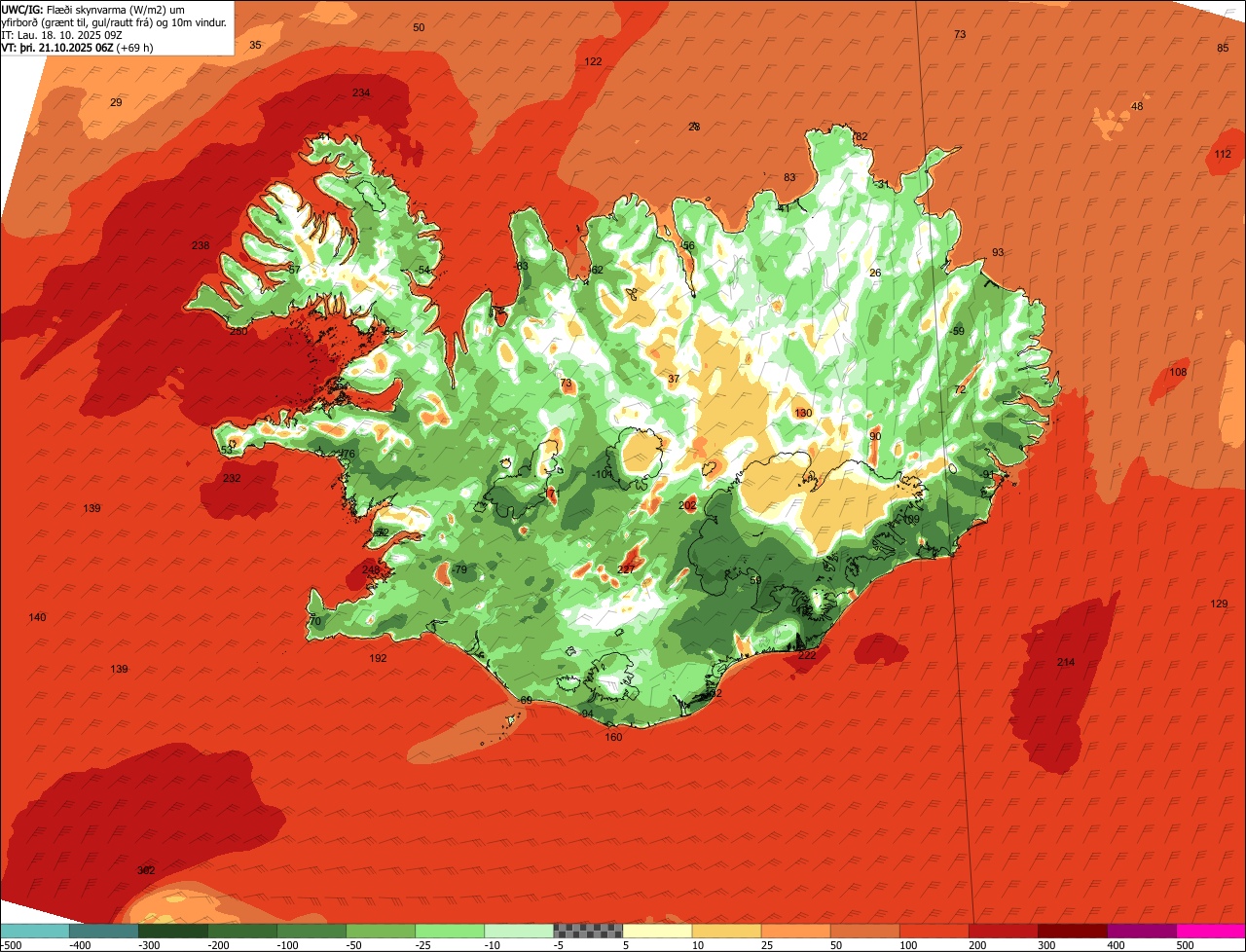
Task: Click the 'IT: Lau. 18. 10. 2025 09Z' line
Action: 63,34
